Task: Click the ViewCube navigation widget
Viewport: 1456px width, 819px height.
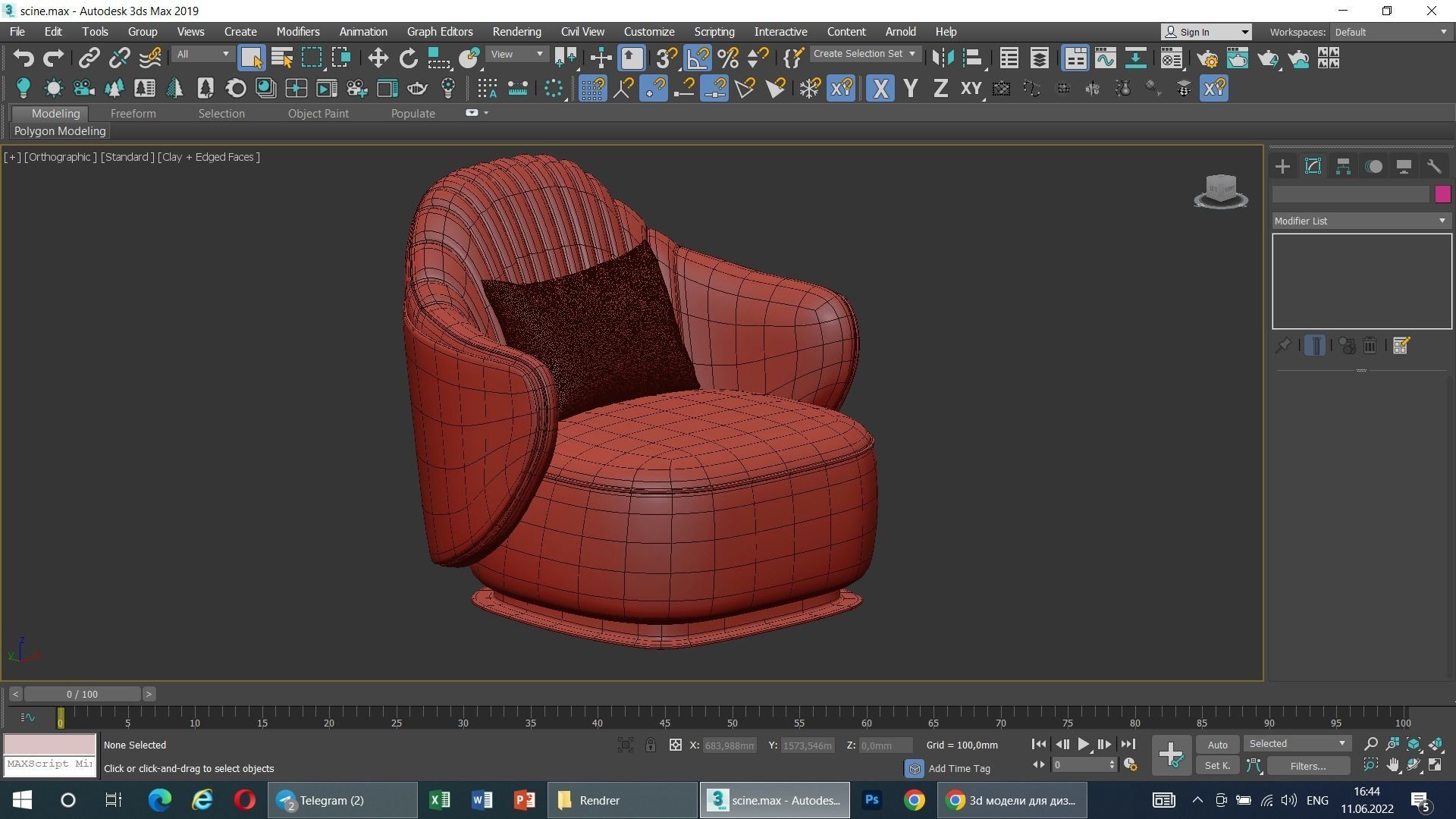Action: 1221,190
